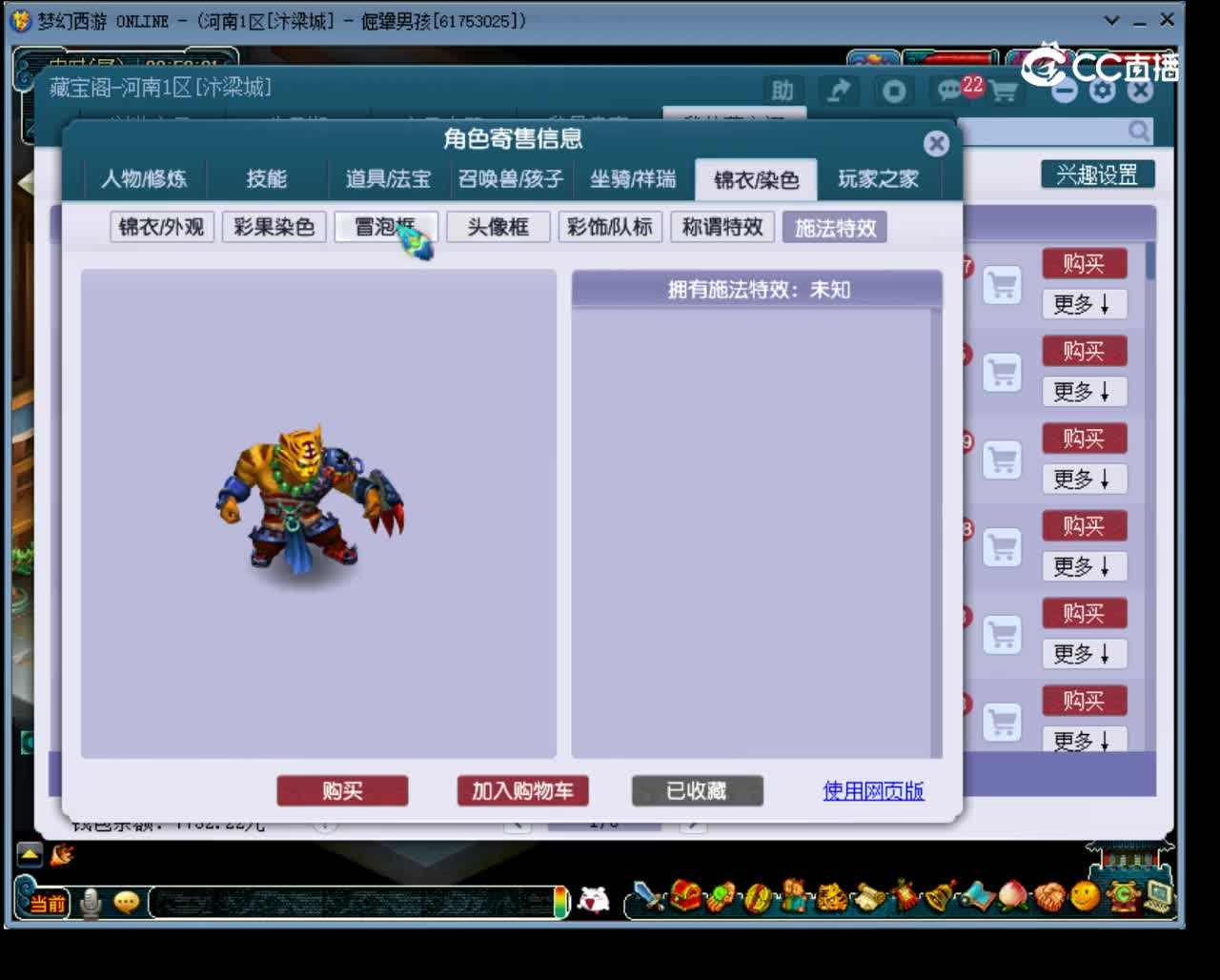Select the 头像框 sub-tab
The image size is (1220, 980).
click(x=498, y=227)
